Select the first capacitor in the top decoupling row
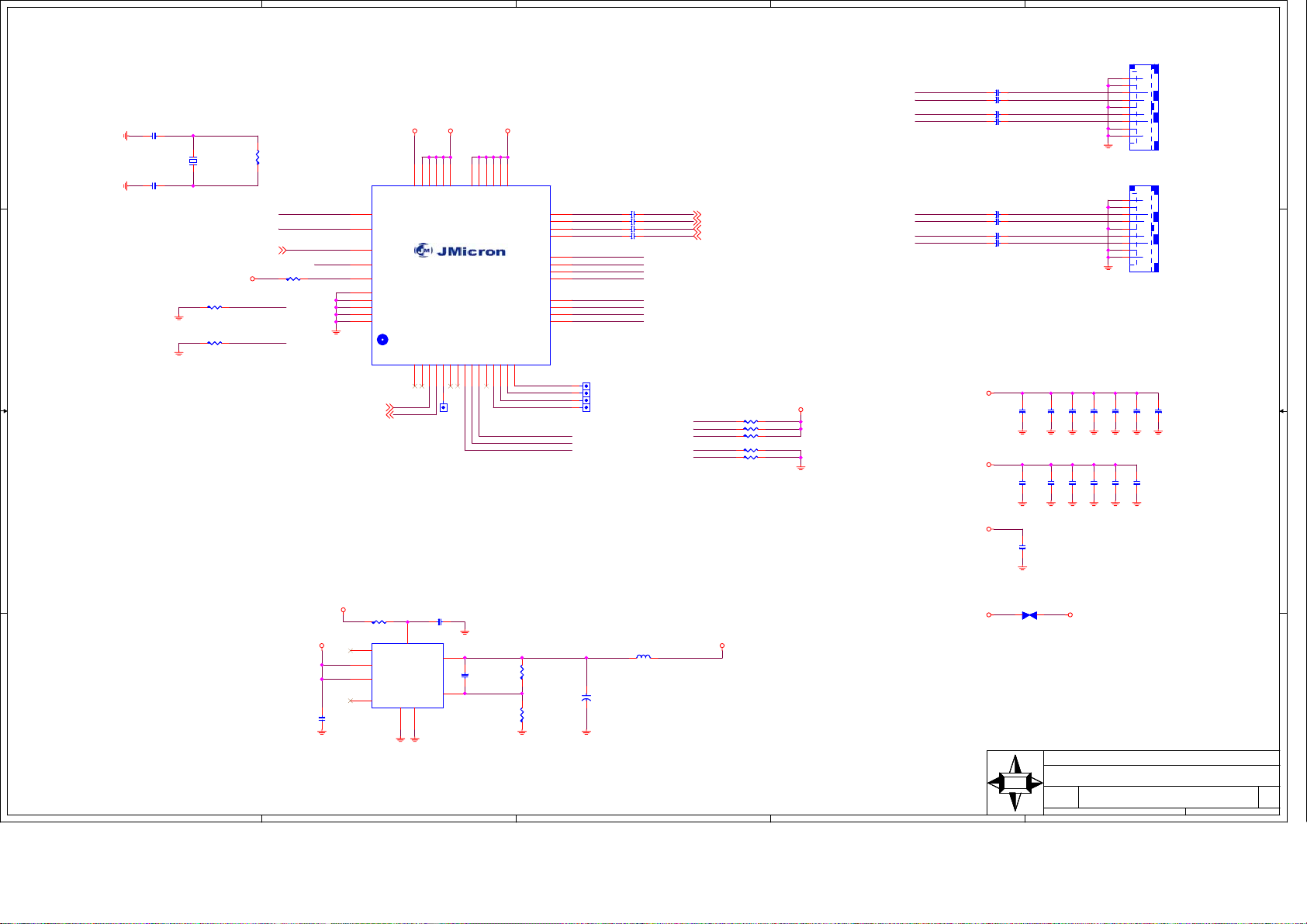1307x924 pixels. [1022, 411]
